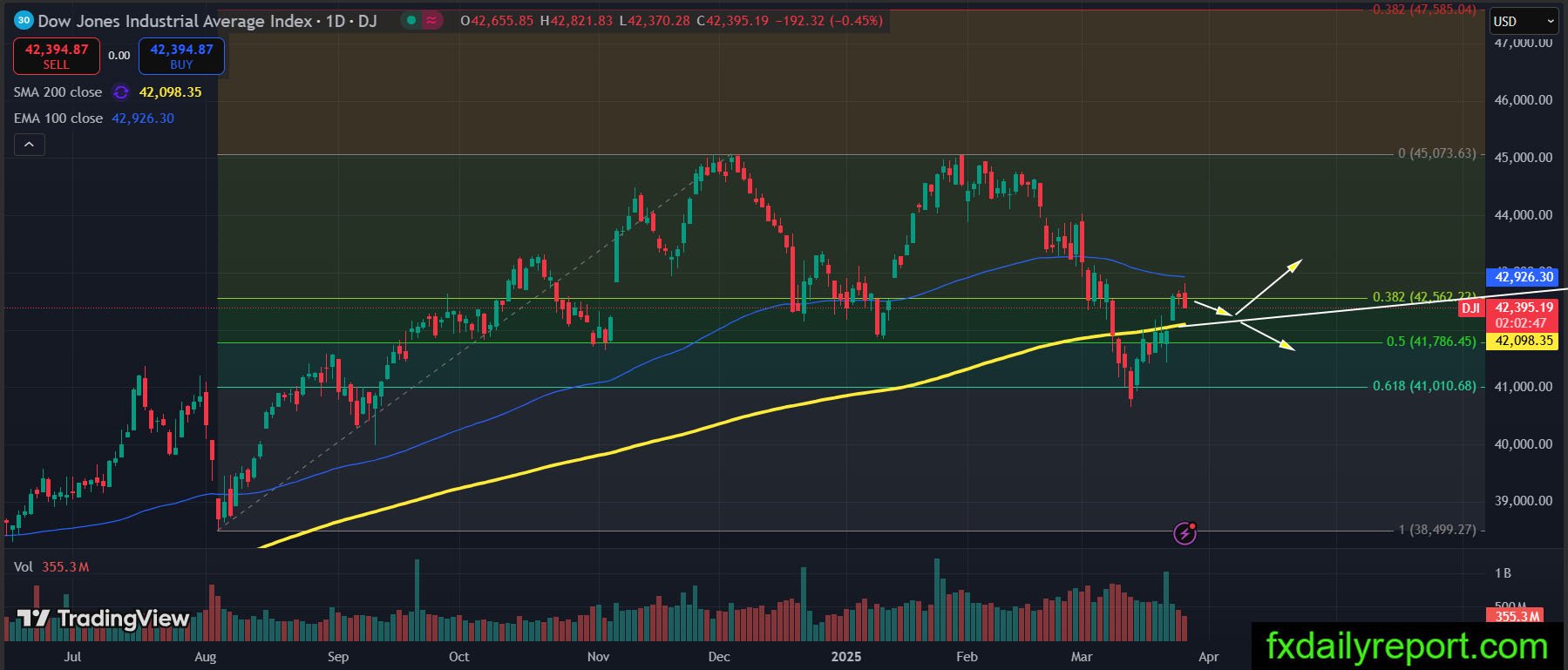This screenshot has width=1568, height=670.
Task: Click the Jul label on the time axis
Action: (73, 656)
